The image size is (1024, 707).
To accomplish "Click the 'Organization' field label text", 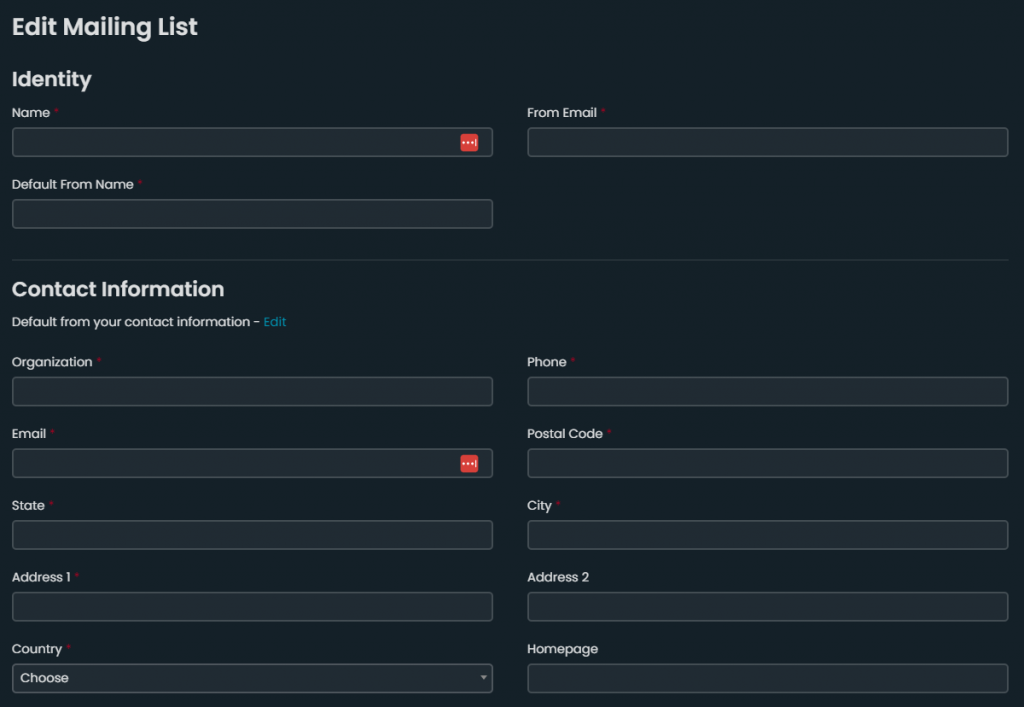I will click(x=52, y=362).
